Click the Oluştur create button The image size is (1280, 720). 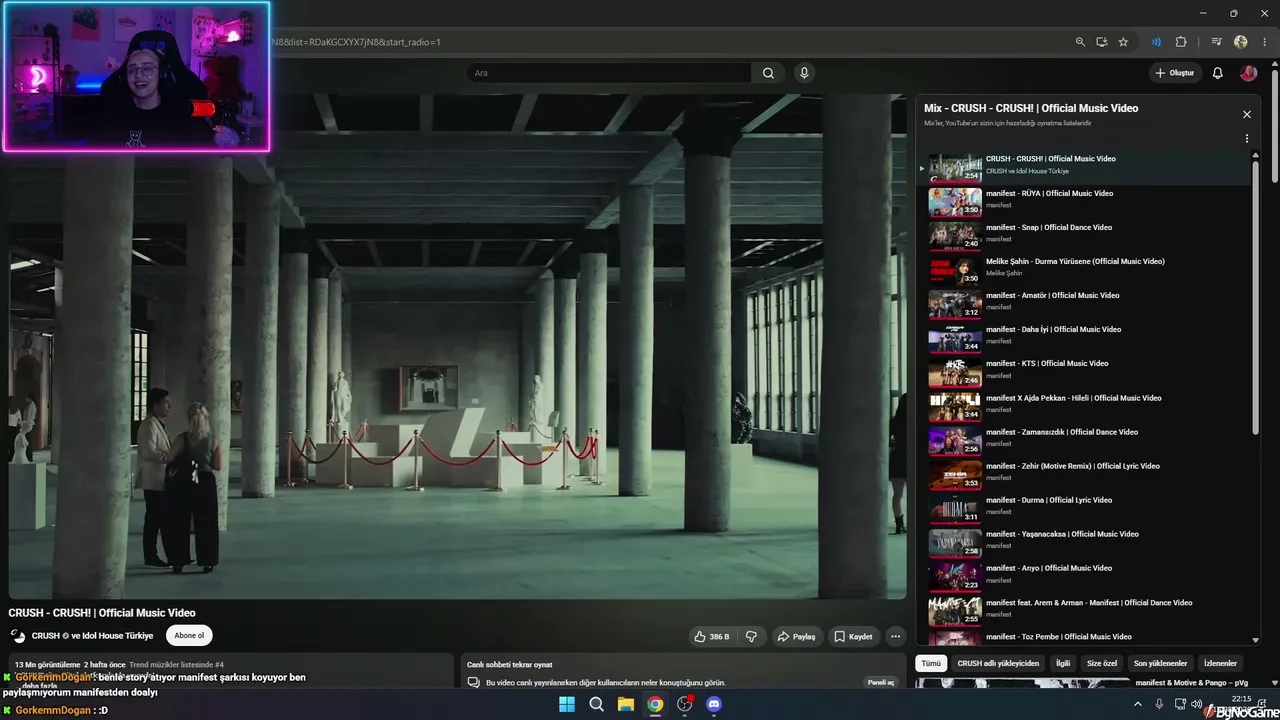point(1175,73)
